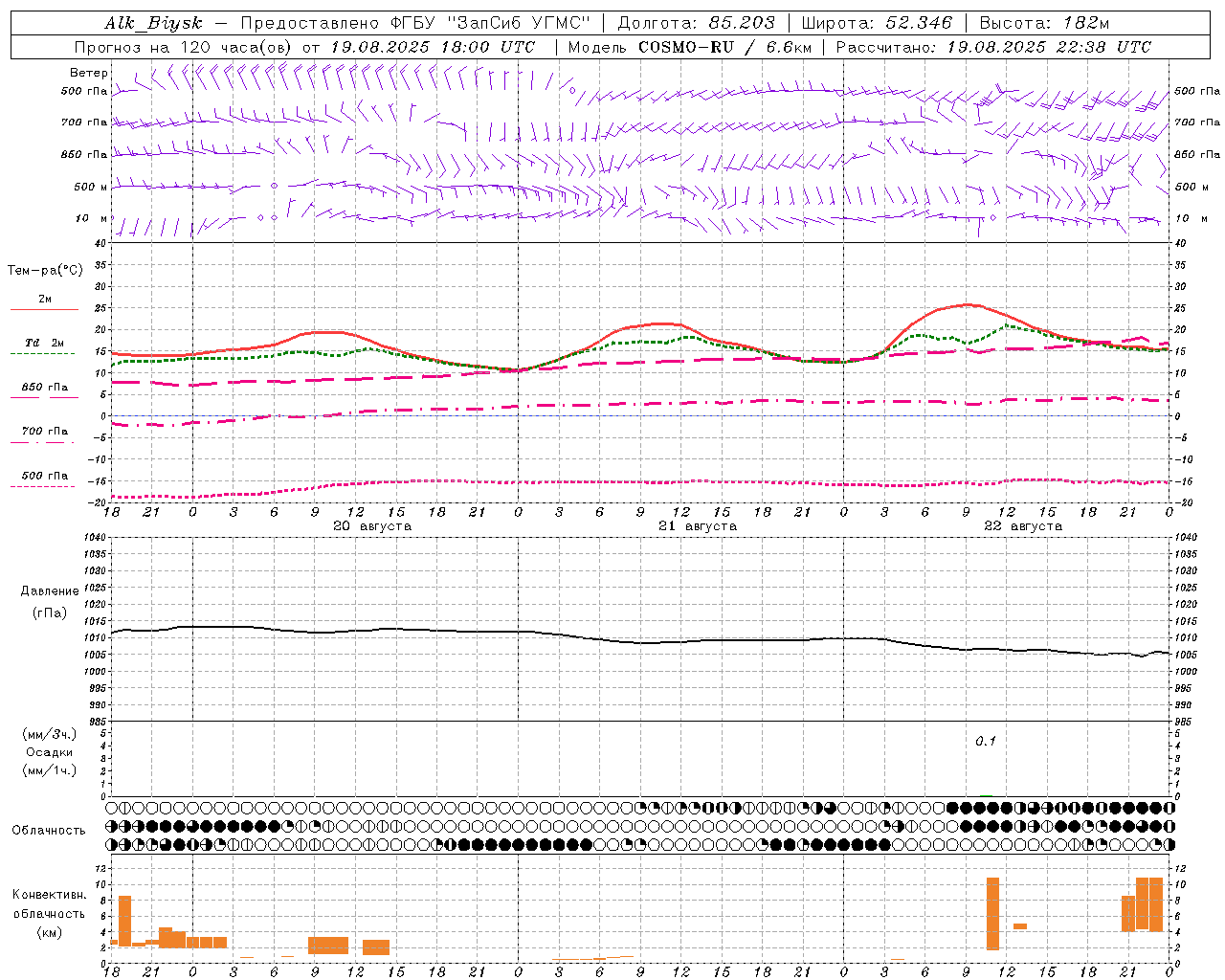Click the '10 м' wind level label on left
The image size is (1225, 980).
(x=91, y=218)
